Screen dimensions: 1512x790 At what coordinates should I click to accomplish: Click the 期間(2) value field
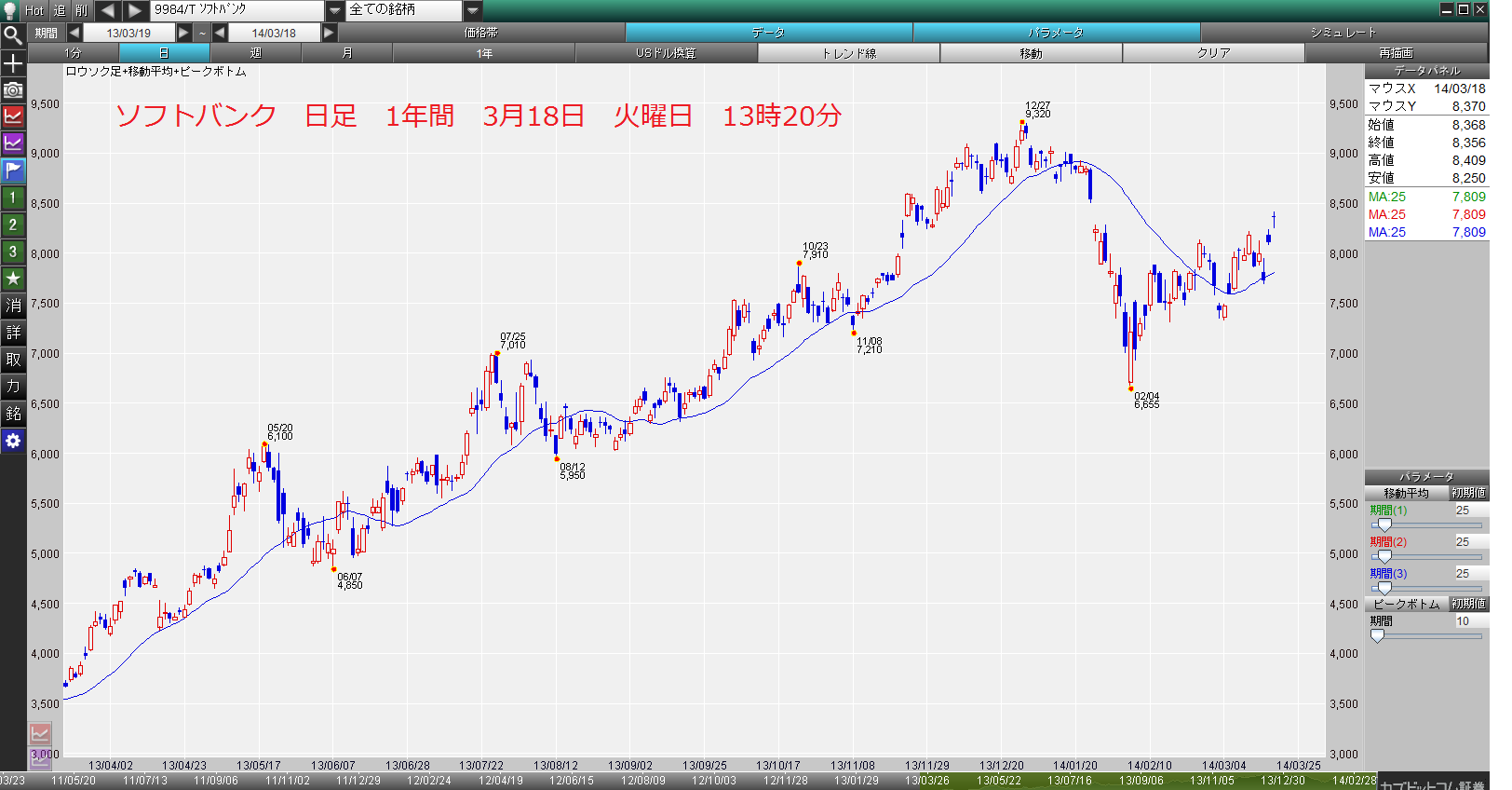[x=1471, y=542]
